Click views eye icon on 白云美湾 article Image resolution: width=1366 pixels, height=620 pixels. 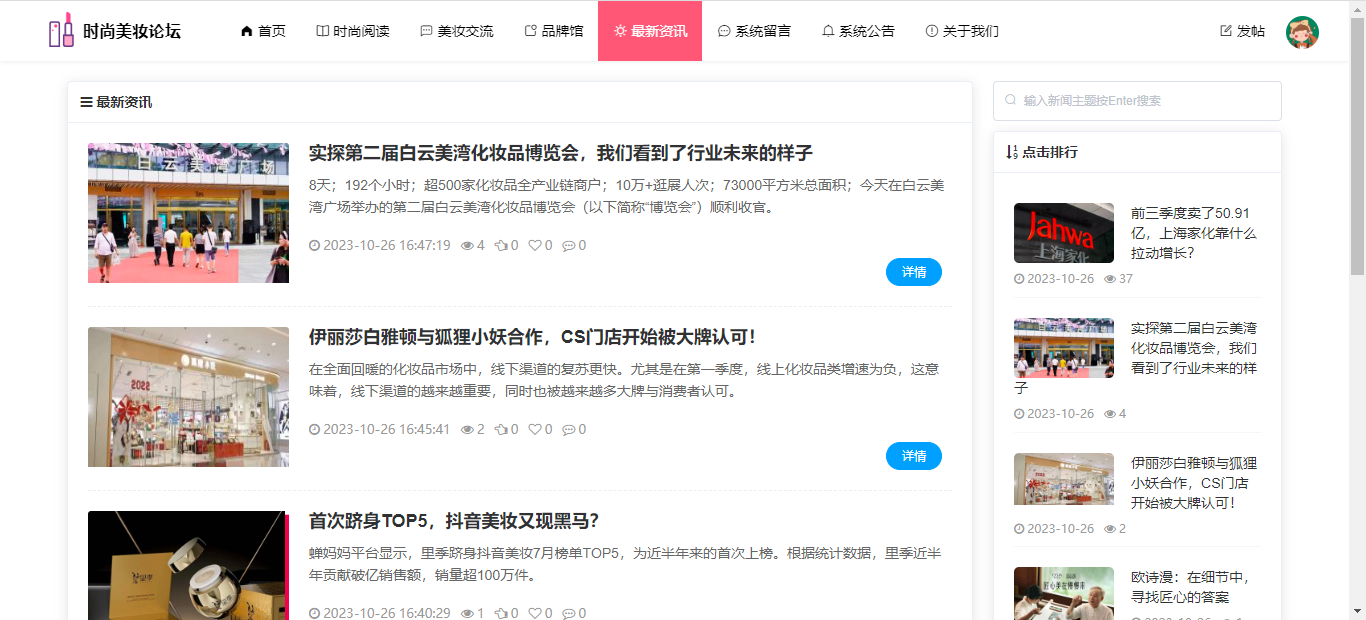(x=467, y=245)
